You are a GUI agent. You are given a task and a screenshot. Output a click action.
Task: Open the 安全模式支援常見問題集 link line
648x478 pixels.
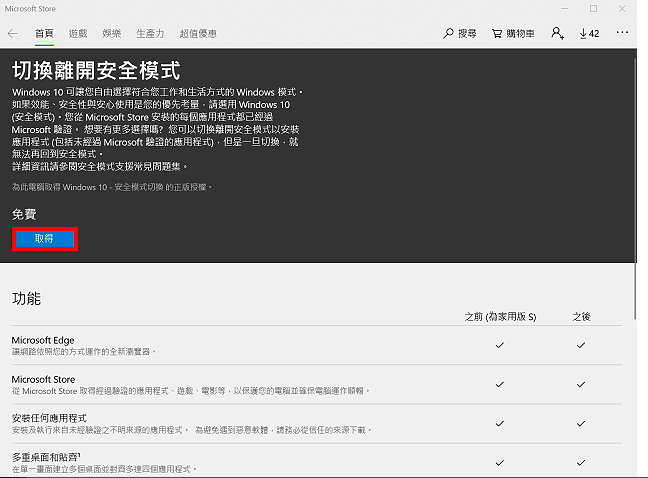(99, 166)
